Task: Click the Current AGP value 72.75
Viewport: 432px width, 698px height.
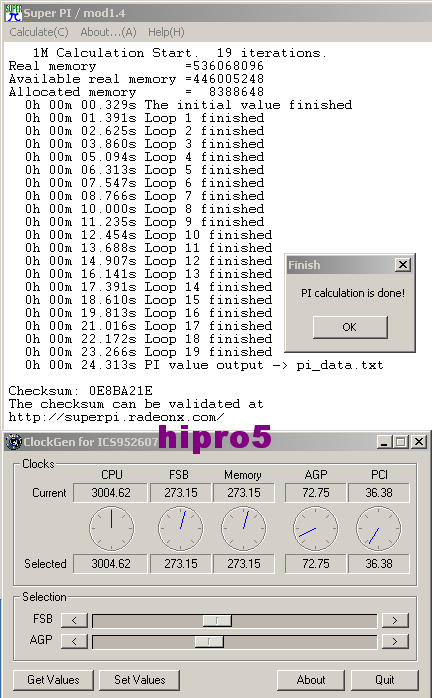Action: pyautogui.click(x=315, y=493)
